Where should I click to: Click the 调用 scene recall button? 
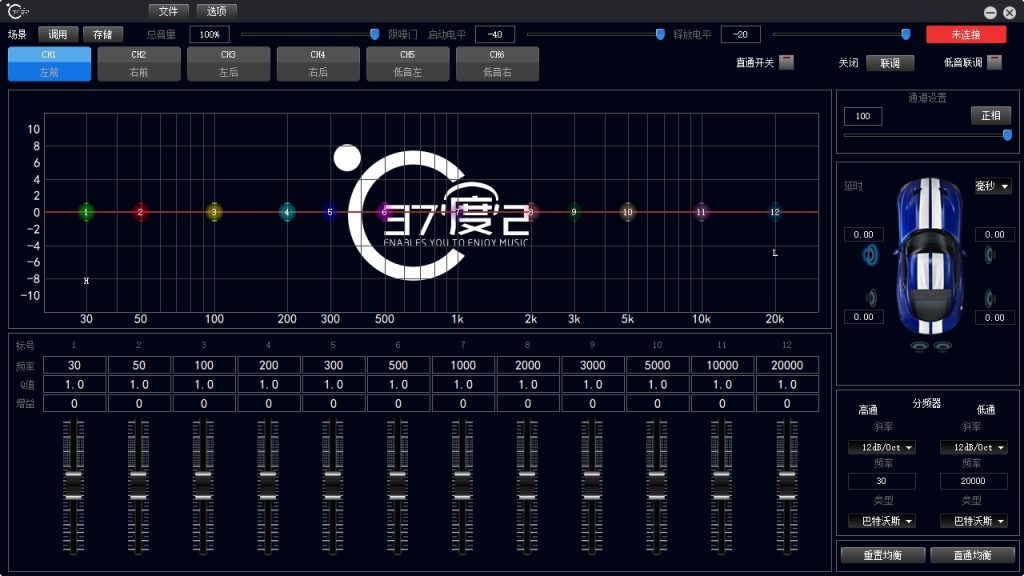coord(57,34)
